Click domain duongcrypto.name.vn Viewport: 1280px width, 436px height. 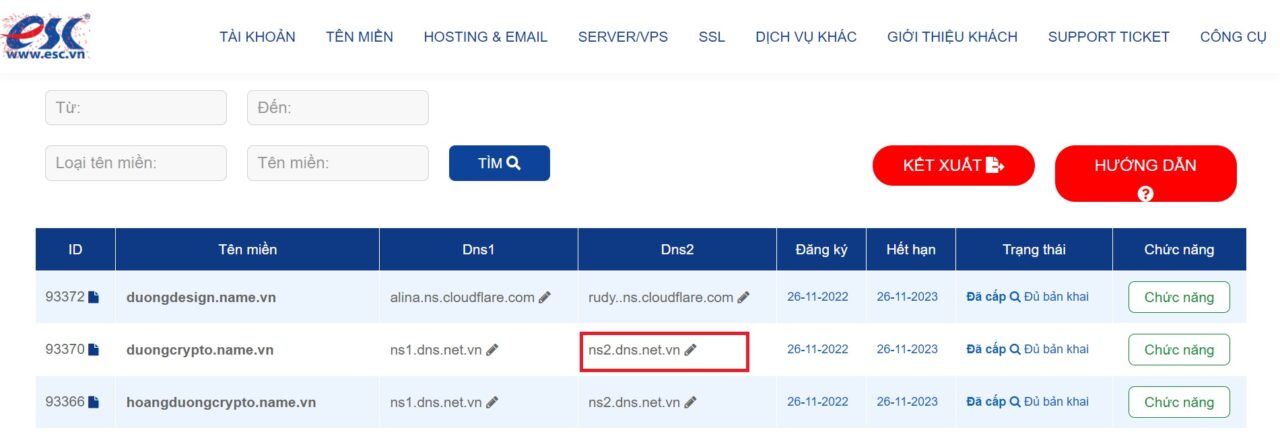200,350
